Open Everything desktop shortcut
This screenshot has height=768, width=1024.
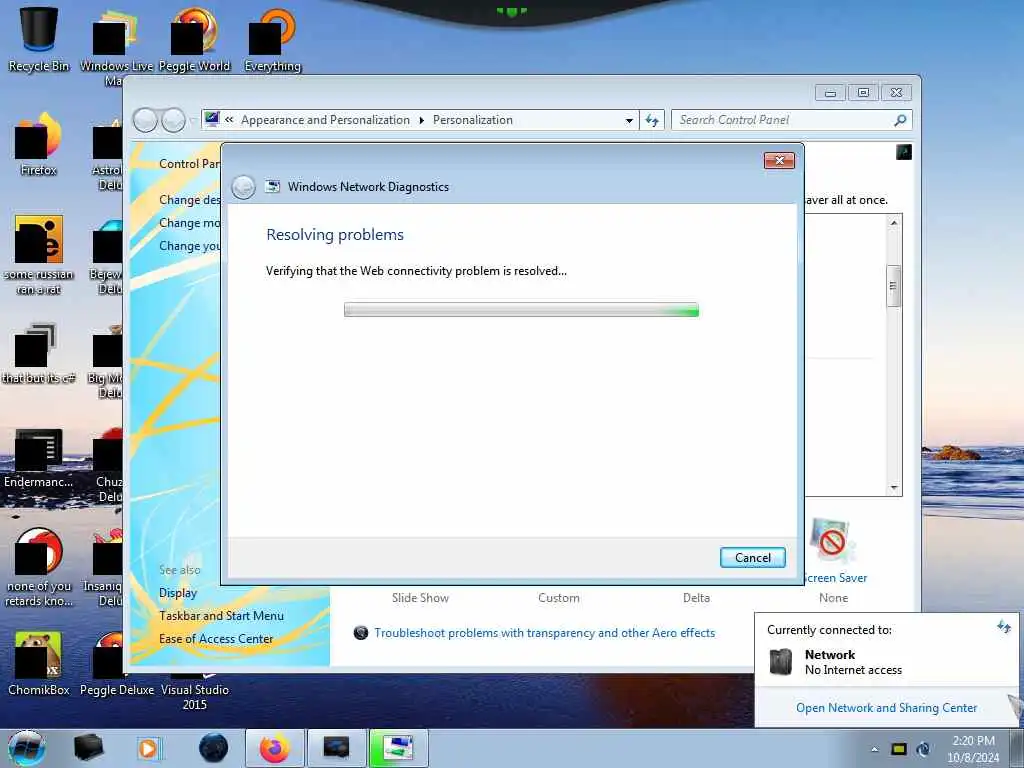coord(272,39)
